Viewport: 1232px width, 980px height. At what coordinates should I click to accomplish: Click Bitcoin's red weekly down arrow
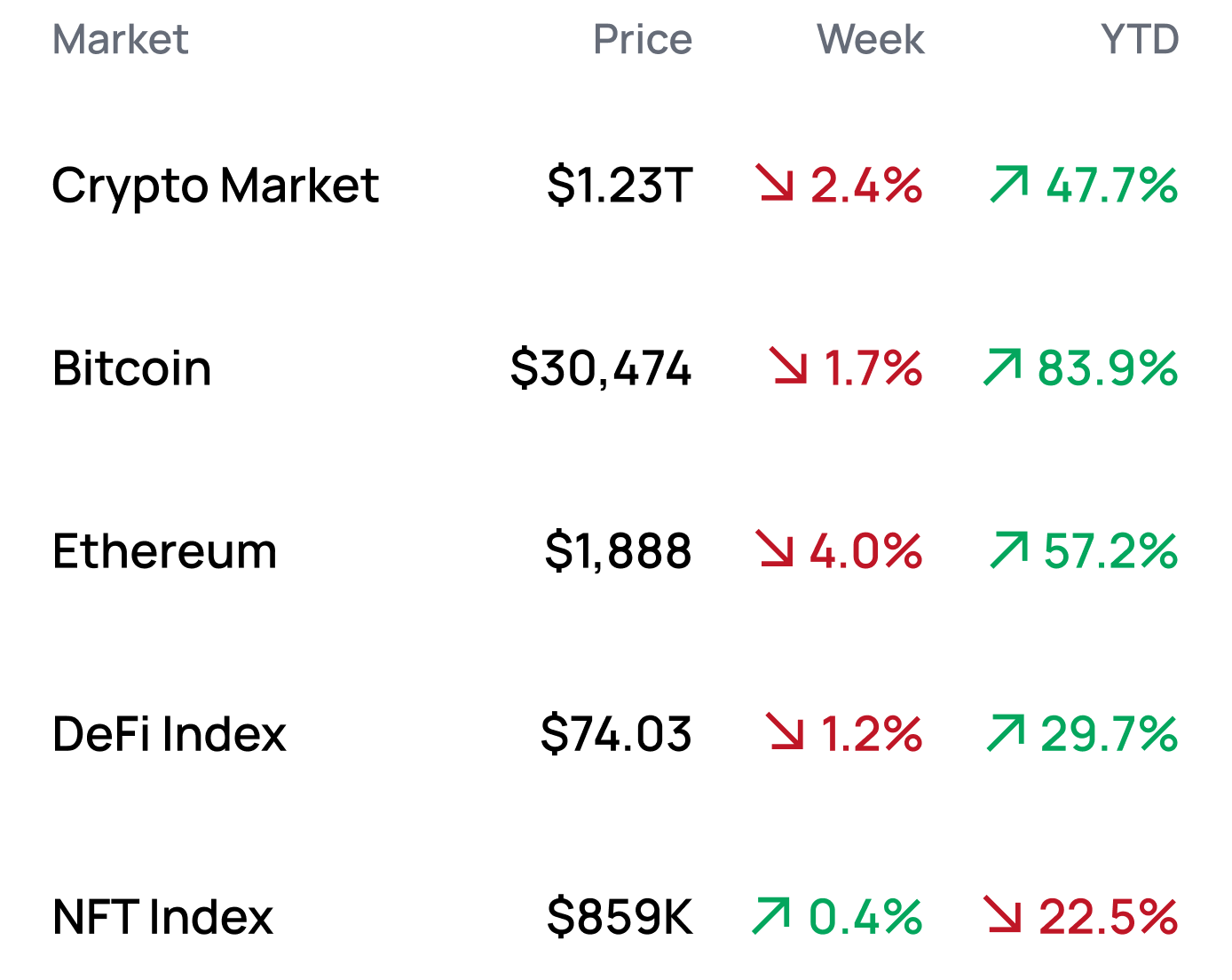point(788,367)
